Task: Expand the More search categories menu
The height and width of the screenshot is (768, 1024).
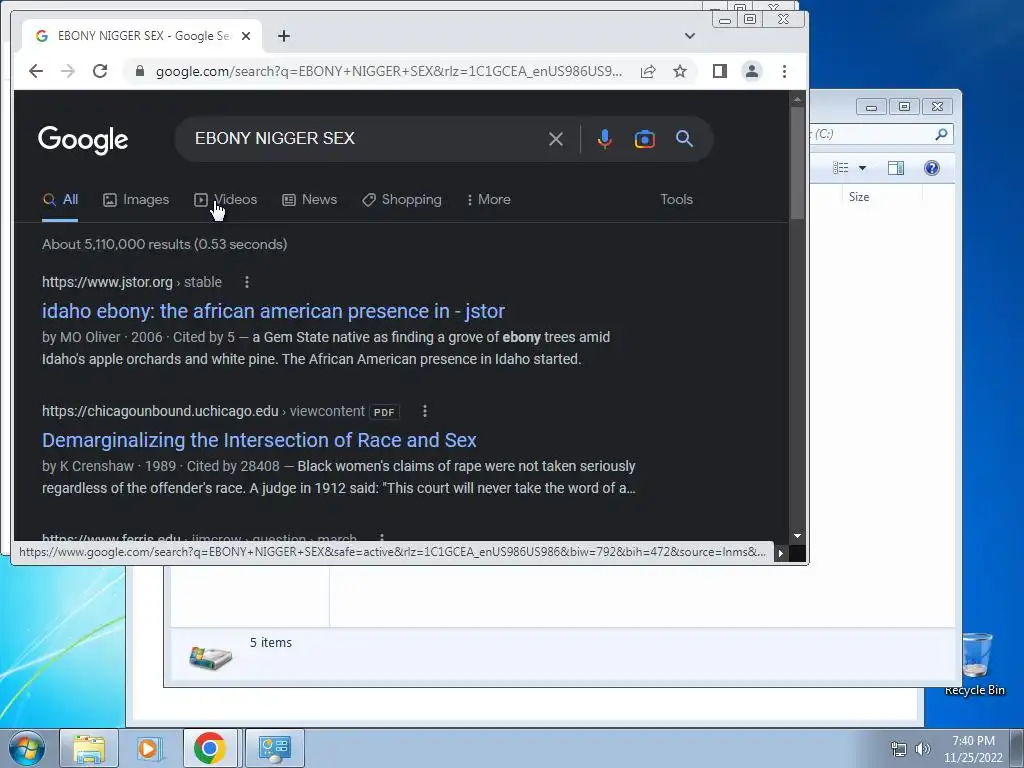Action: click(x=488, y=200)
